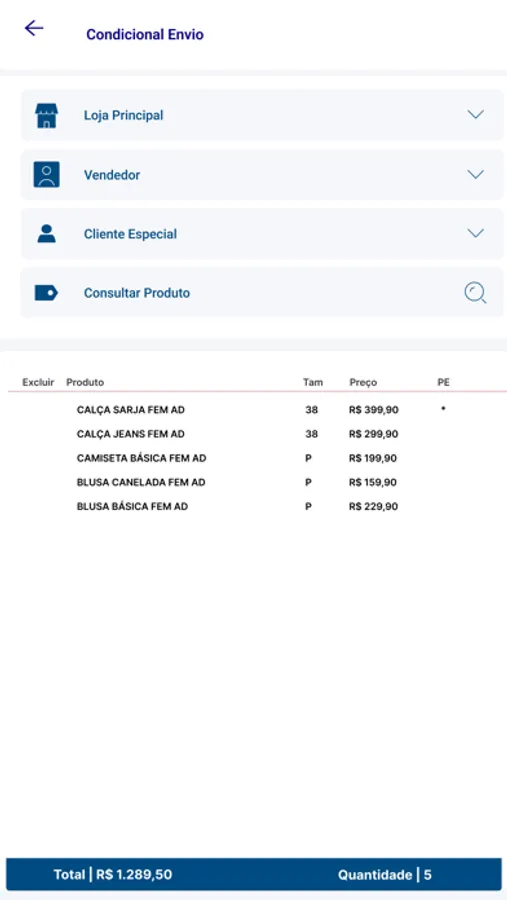Screen dimensions: 507x900
Task: Click size 38 of CALÇA SARJA row
Action: click(x=312, y=410)
